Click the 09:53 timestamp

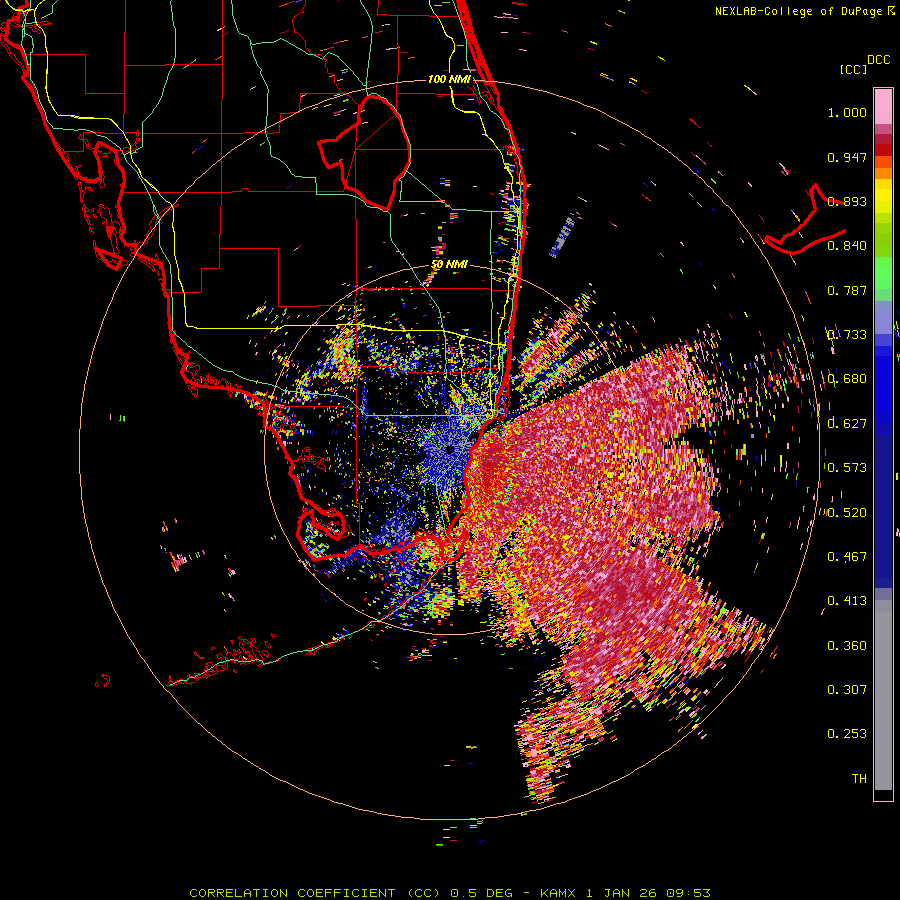pos(688,893)
